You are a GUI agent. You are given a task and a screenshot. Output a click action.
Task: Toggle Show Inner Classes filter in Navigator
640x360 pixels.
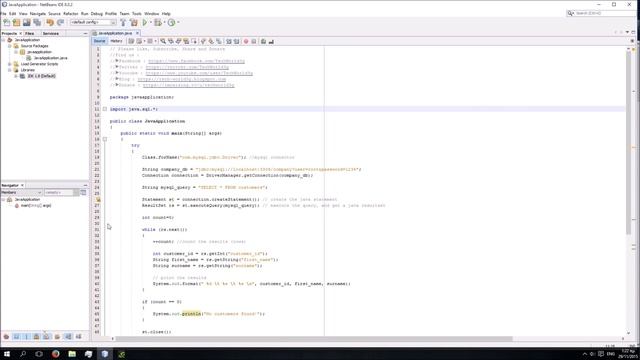[47, 336]
